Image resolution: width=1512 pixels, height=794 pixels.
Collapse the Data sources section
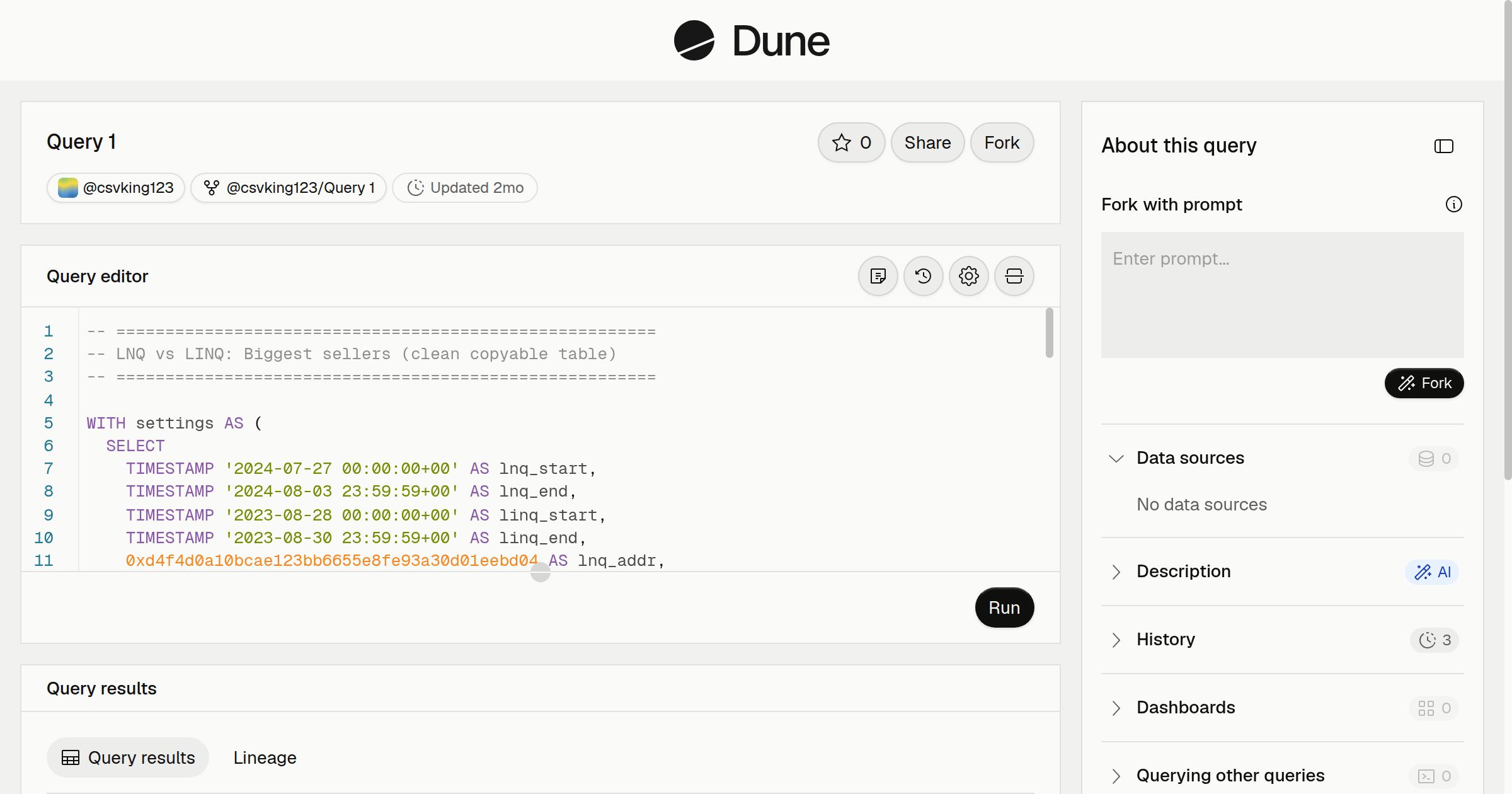[x=1116, y=458]
